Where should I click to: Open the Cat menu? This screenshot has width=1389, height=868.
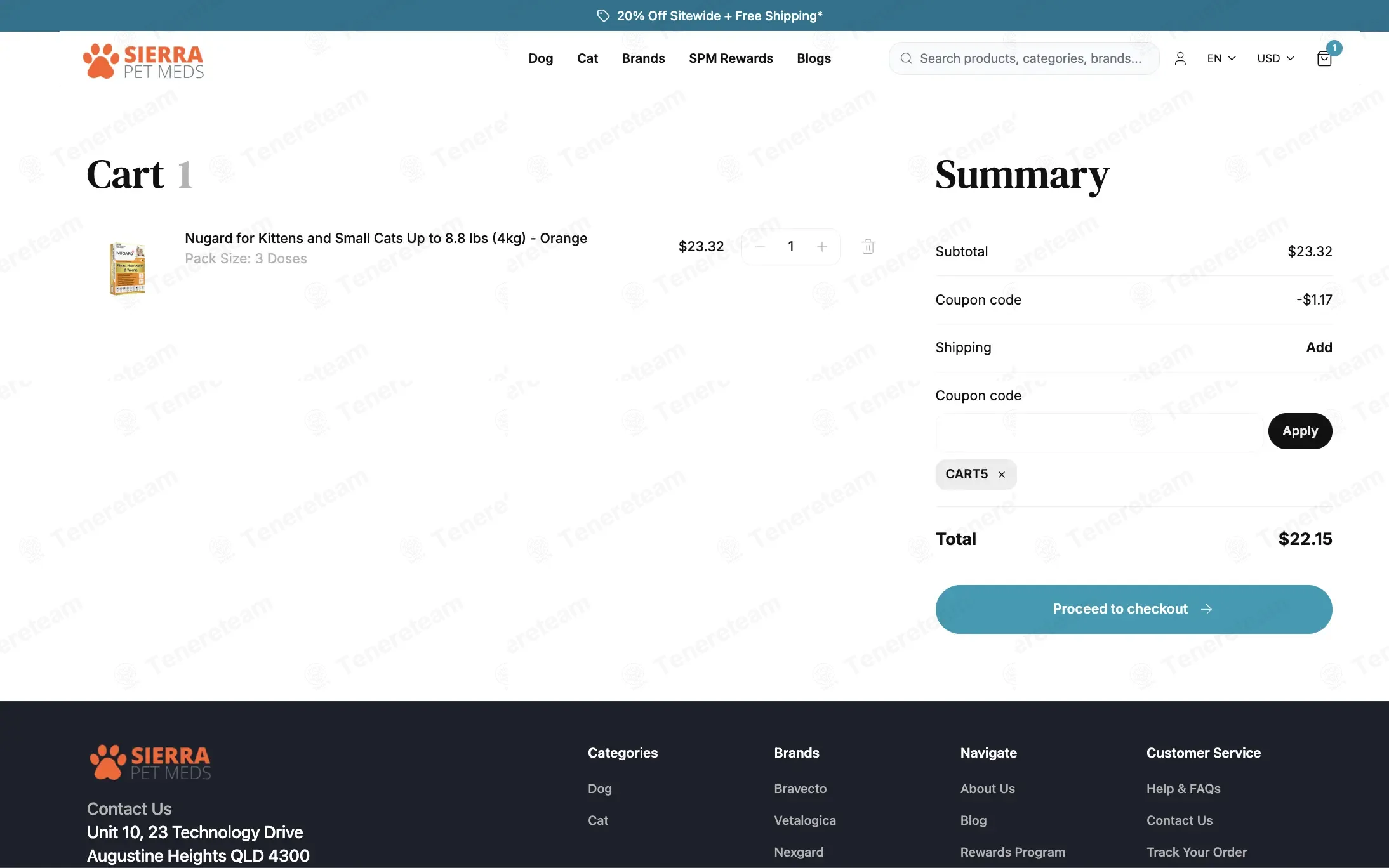tap(588, 58)
